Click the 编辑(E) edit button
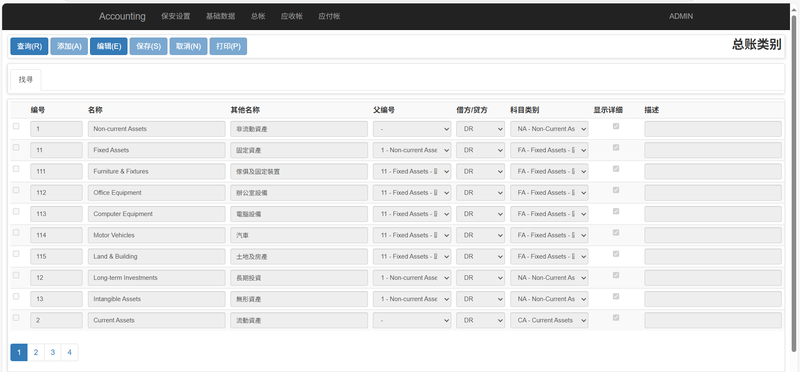Screen dimensions: 800x372 pyautogui.click(x=109, y=46)
